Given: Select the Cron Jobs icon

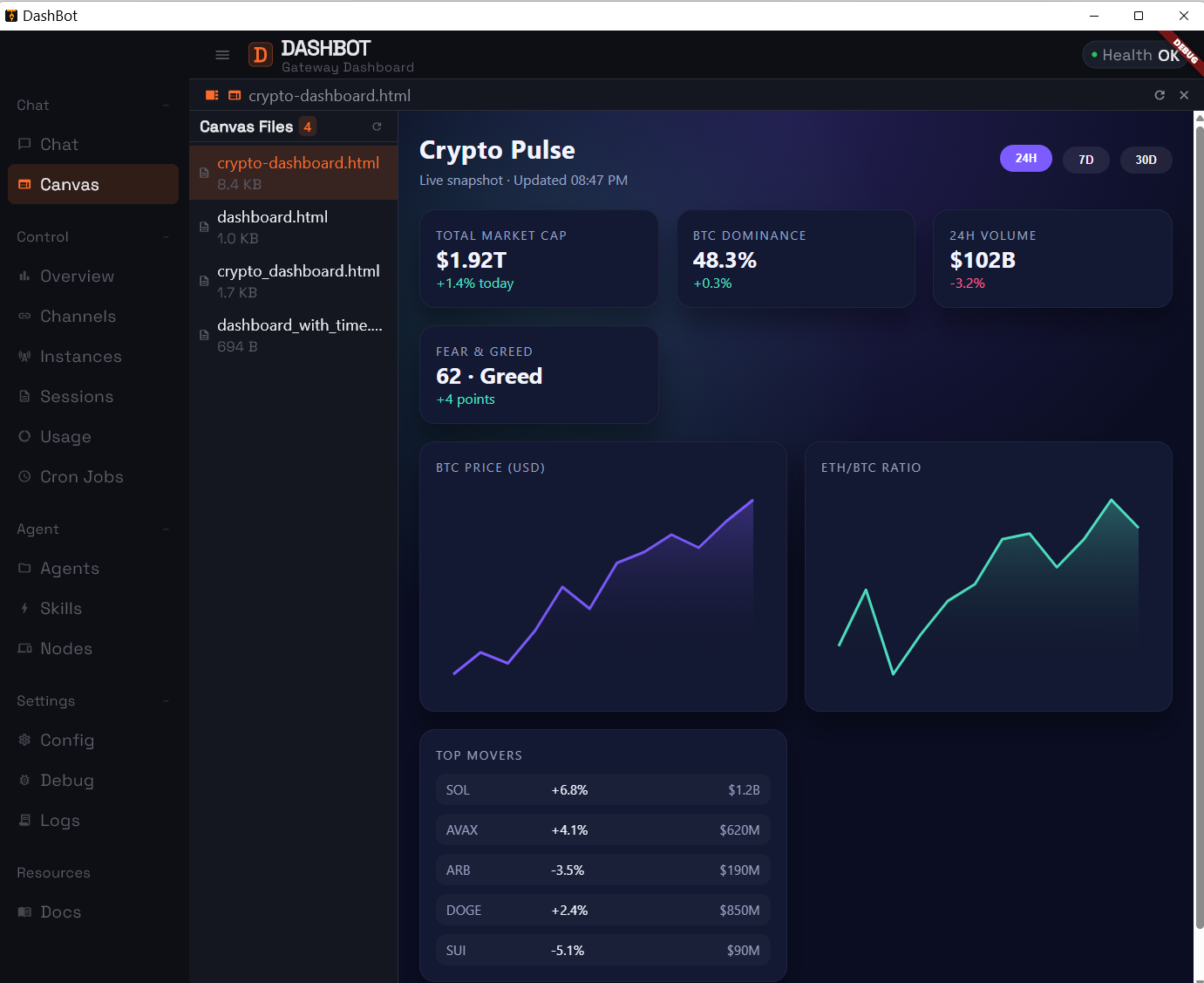Looking at the screenshot, I should [25, 476].
